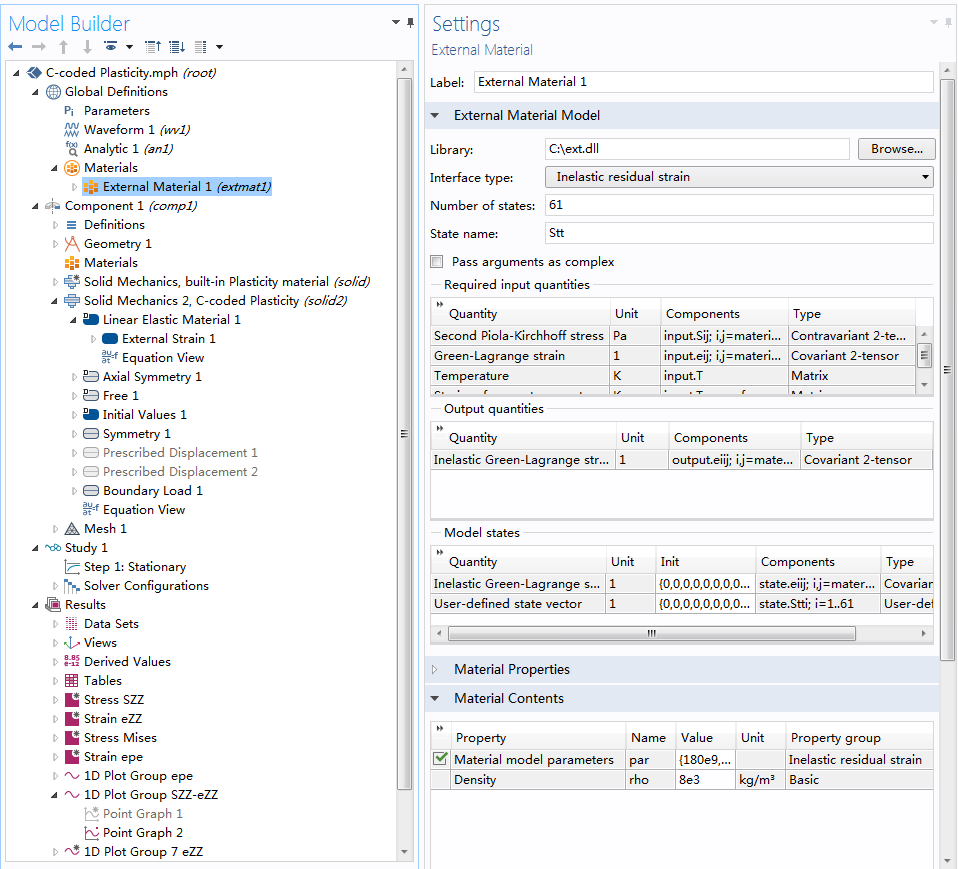The image size is (958, 869).
Task: Select the Geometry 1 node
Action: [117, 244]
